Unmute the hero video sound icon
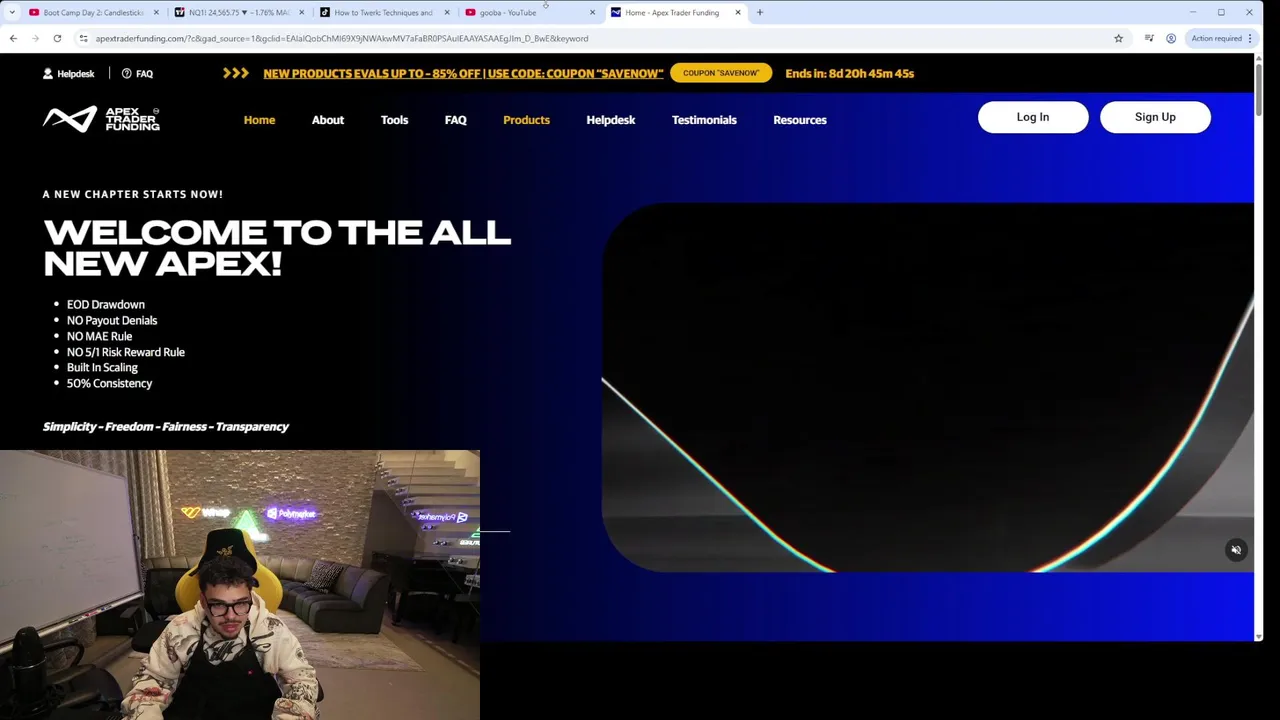Image resolution: width=1280 pixels, height=720 pixels. [1236, 550]
